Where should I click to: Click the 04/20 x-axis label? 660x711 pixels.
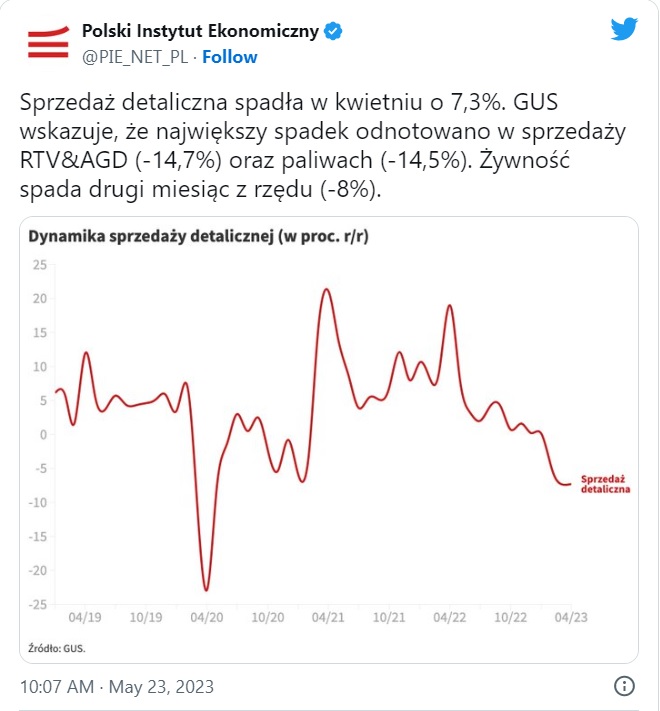coord(206,618)
